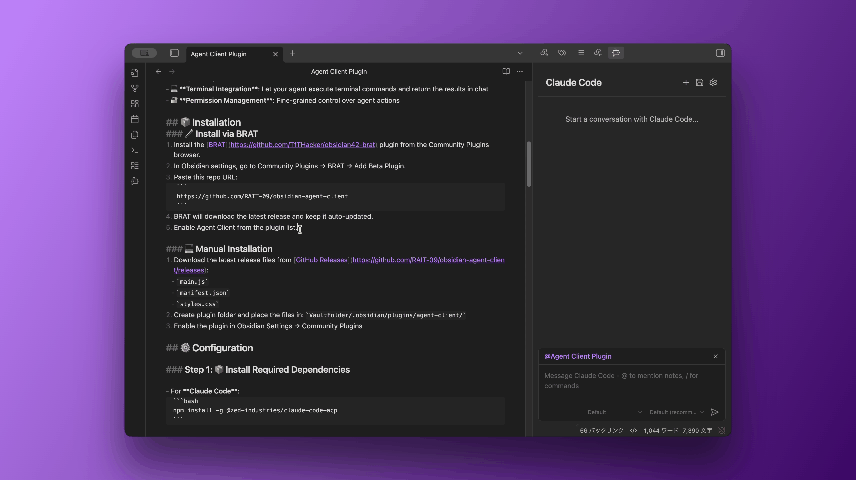Open the outline list icon
856x480 pixels.
[580, 52]
